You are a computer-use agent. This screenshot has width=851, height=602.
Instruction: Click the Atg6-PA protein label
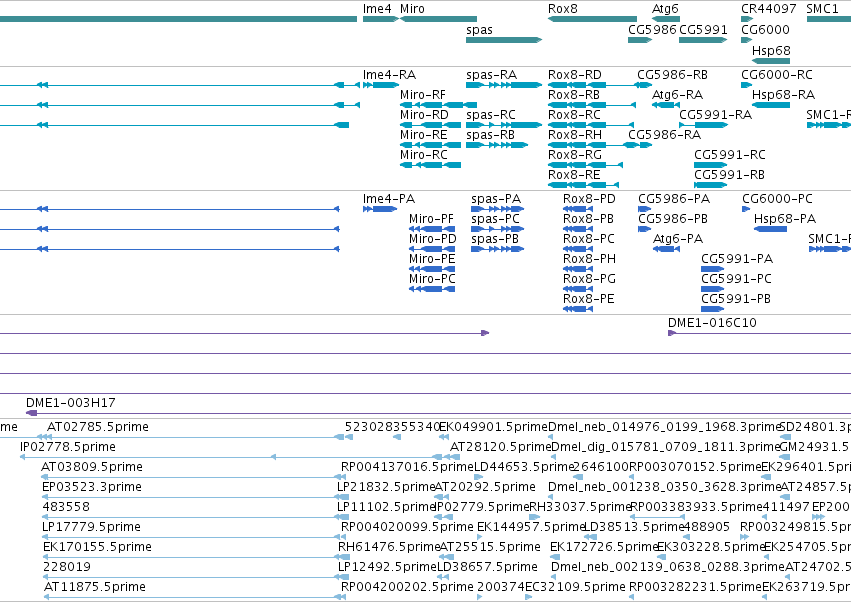[x=678, y=239]
